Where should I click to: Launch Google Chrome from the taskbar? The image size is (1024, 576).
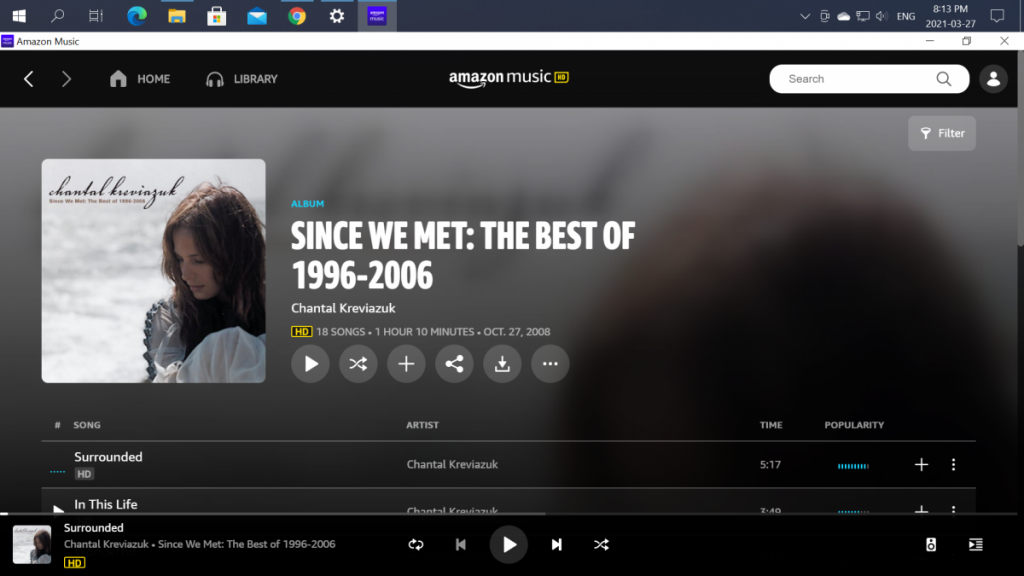point(297,16)
